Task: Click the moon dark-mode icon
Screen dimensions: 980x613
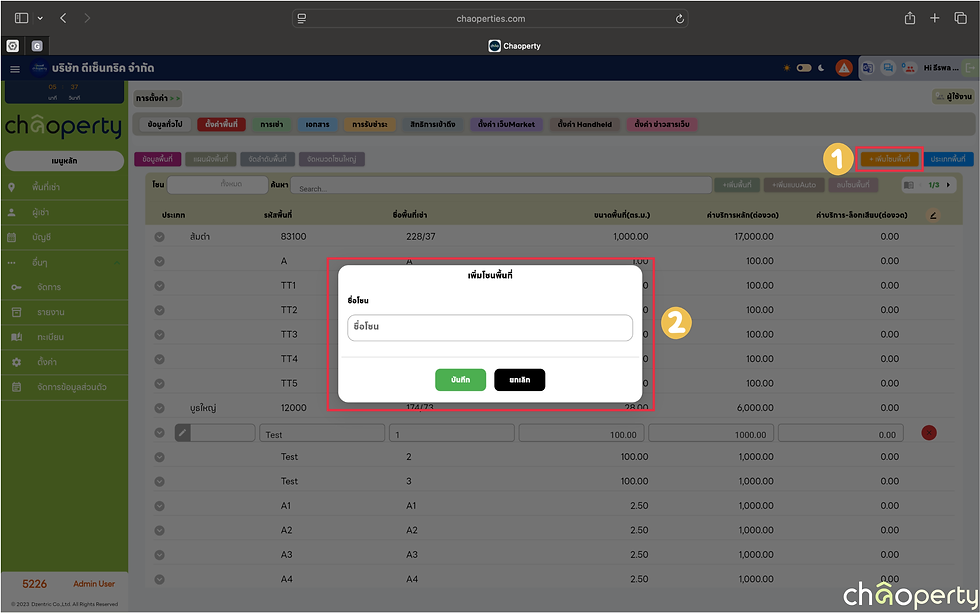Action: [x=821, y=67]
